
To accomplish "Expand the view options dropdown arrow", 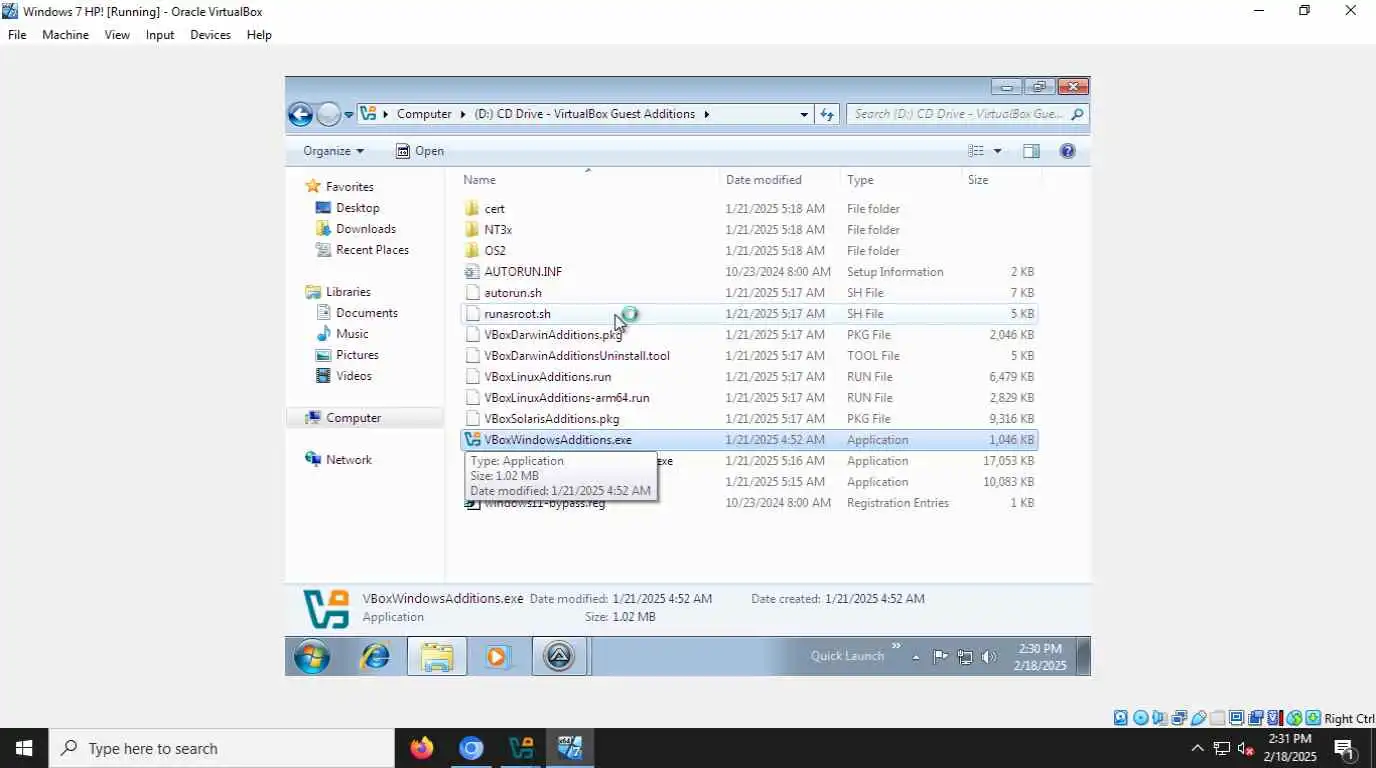I will coord(997,151).
